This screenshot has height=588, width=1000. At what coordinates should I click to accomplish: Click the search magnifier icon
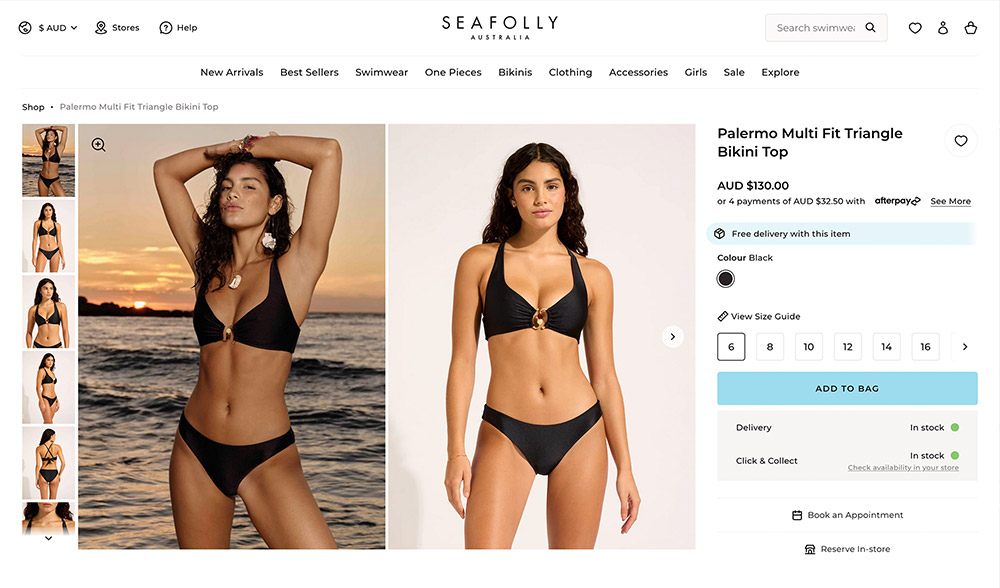pos(871,27)
